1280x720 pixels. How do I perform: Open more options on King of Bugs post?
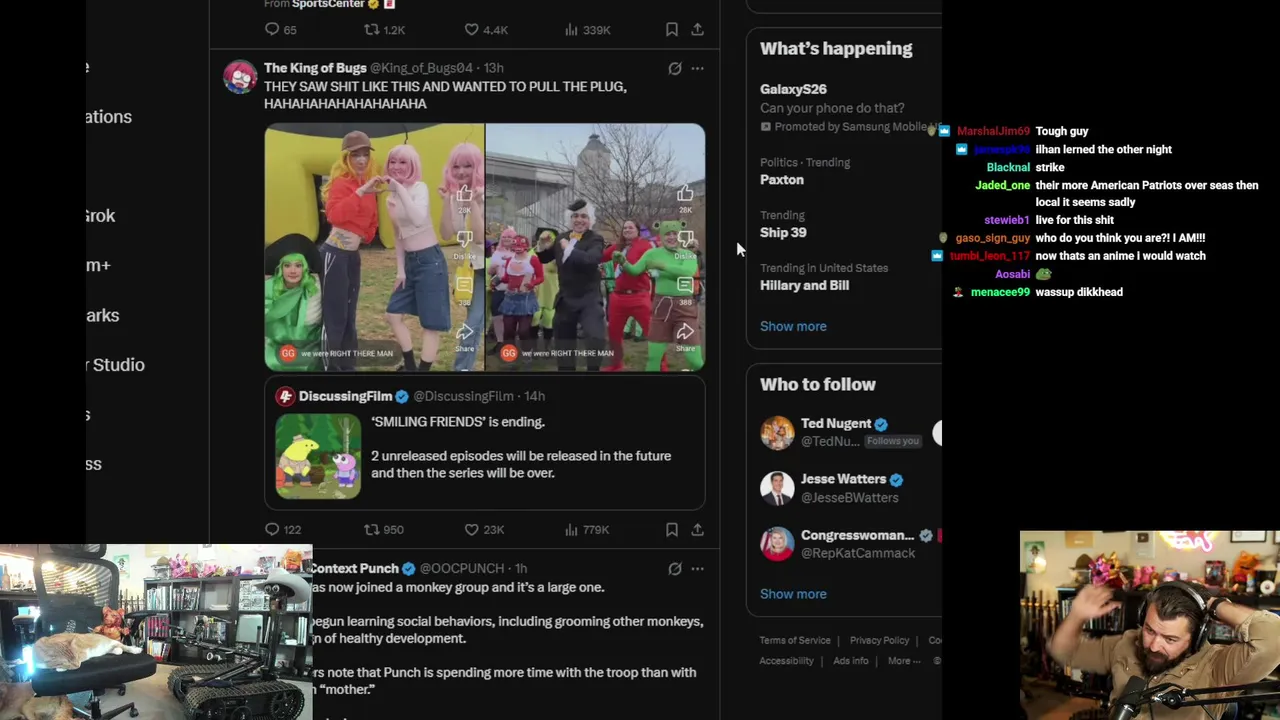click(697, 68)
